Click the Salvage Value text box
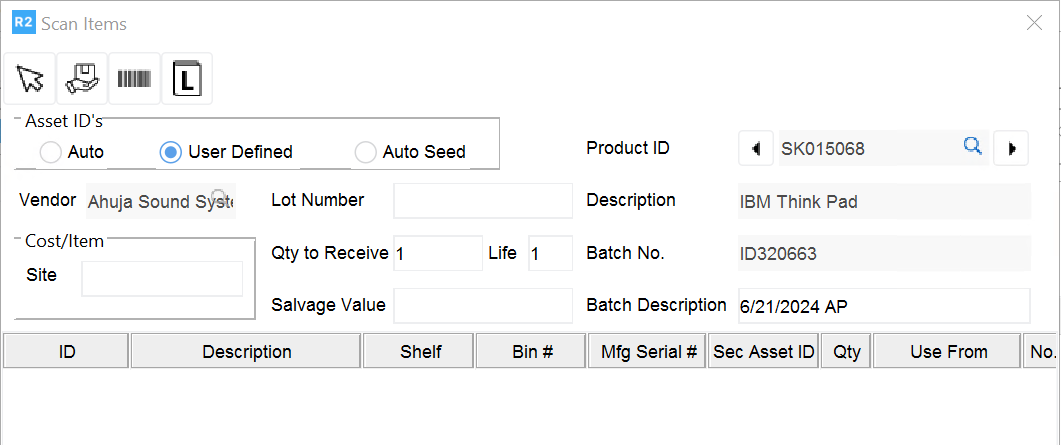Viewport: 1061px width, 445px height. 482,305
